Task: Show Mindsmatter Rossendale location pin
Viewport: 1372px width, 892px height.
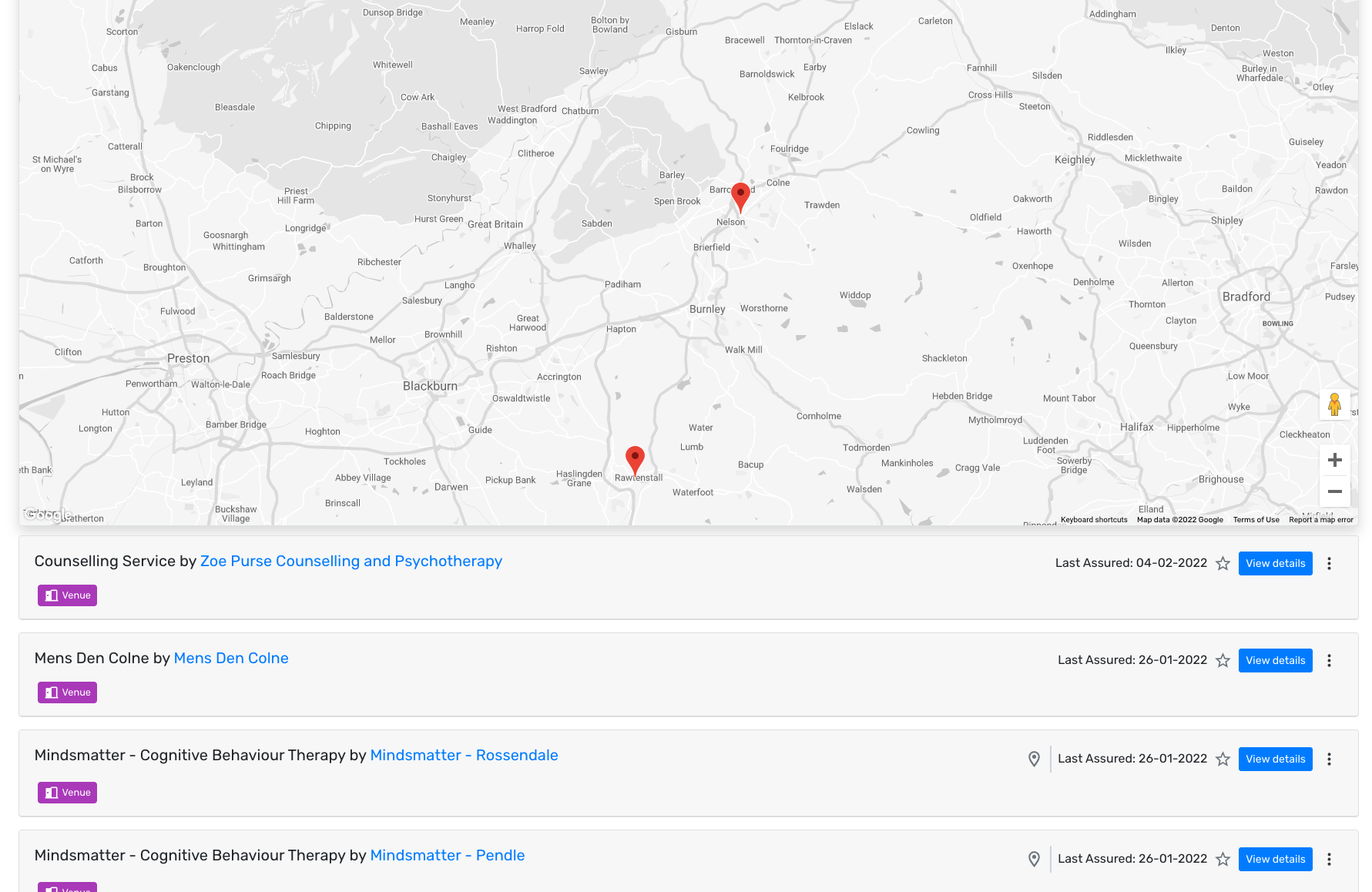Action: coord(1034,759)
